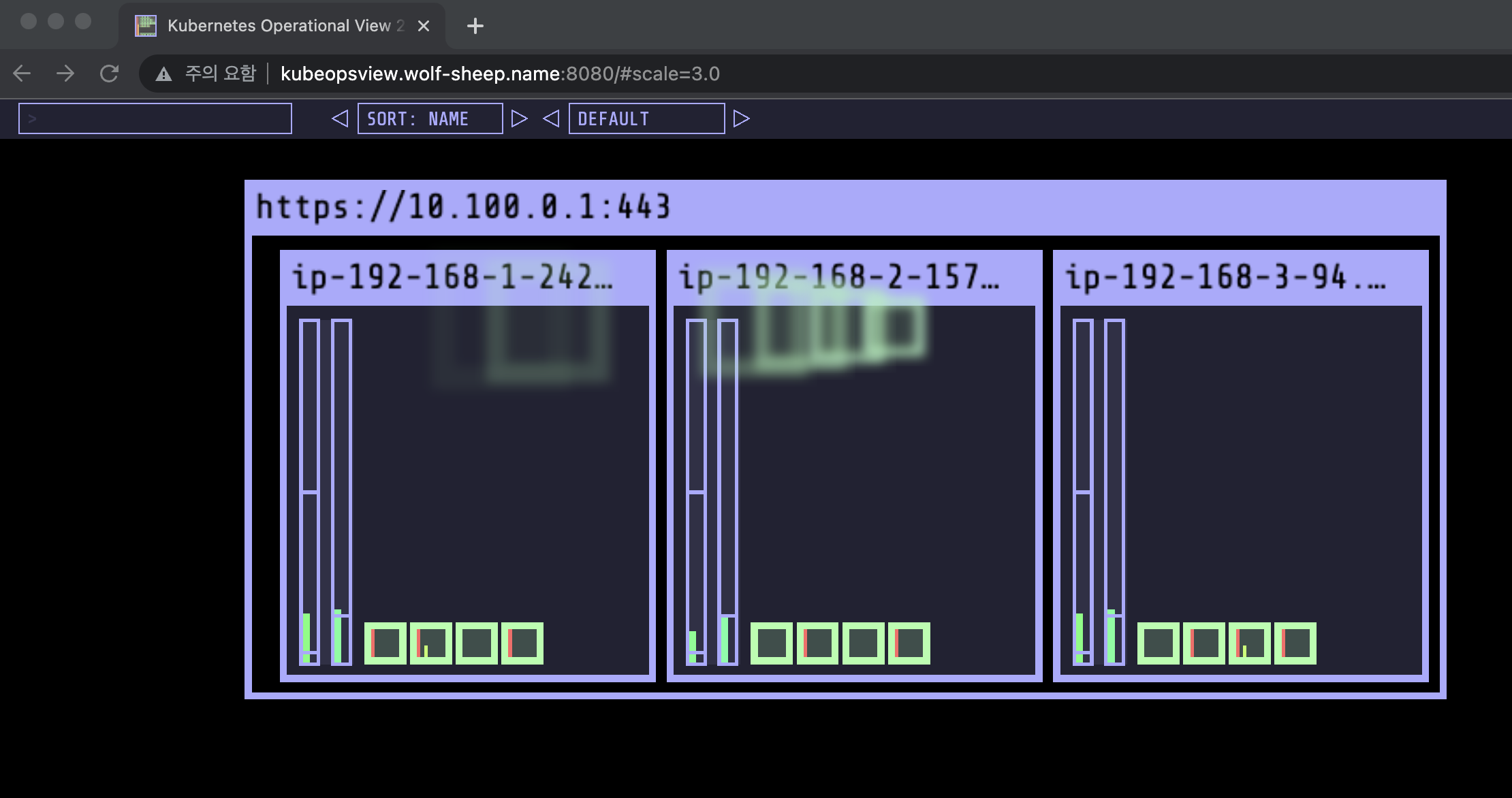Select next sort option with right arrow

point(519,118)
